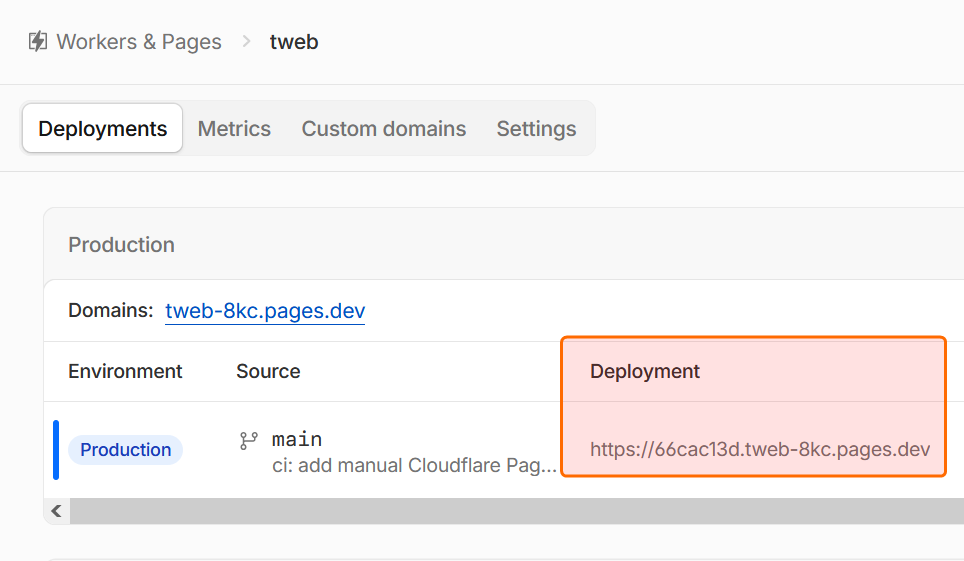Open the 66cac13d deployment URL
This screenshot has height=561, width=964.
pyautogui.click(x=760, y=450)
